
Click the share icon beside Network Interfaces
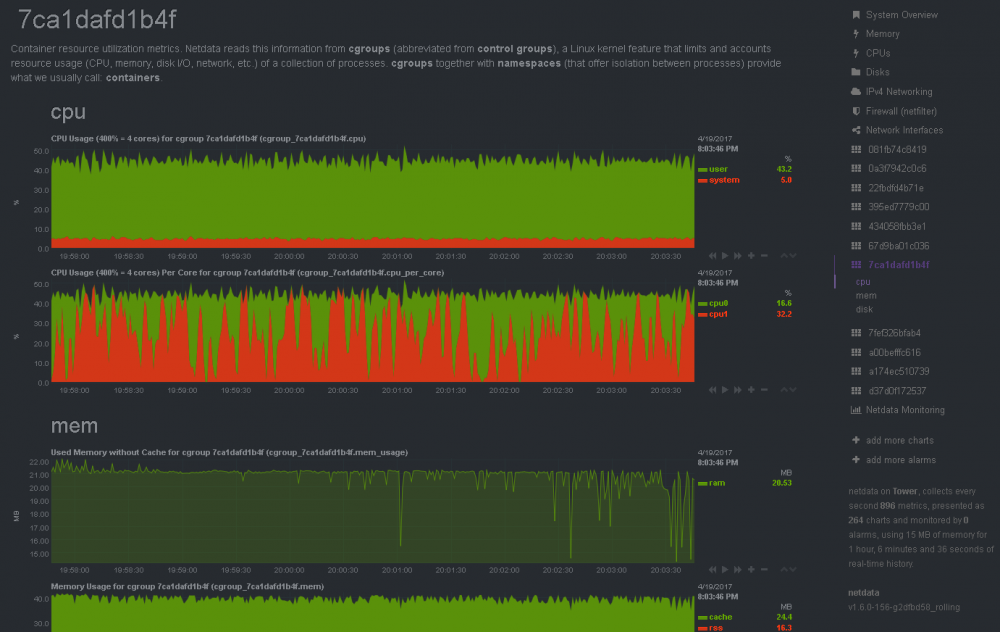[856, 130]
